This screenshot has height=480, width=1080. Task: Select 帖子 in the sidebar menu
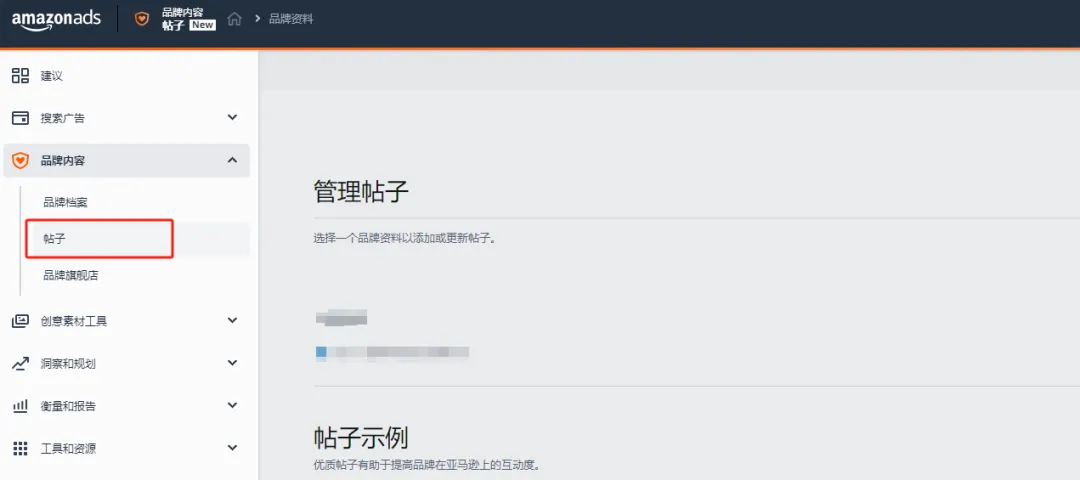pos(55,240)
